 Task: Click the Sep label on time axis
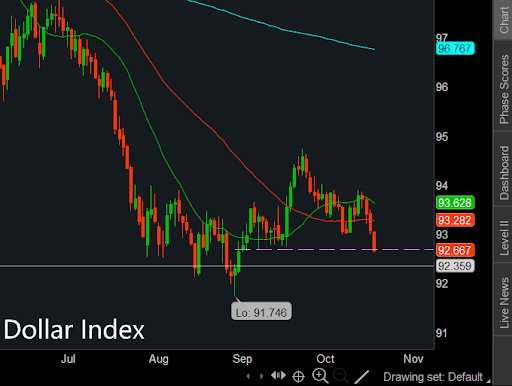[x=242, y=359]
